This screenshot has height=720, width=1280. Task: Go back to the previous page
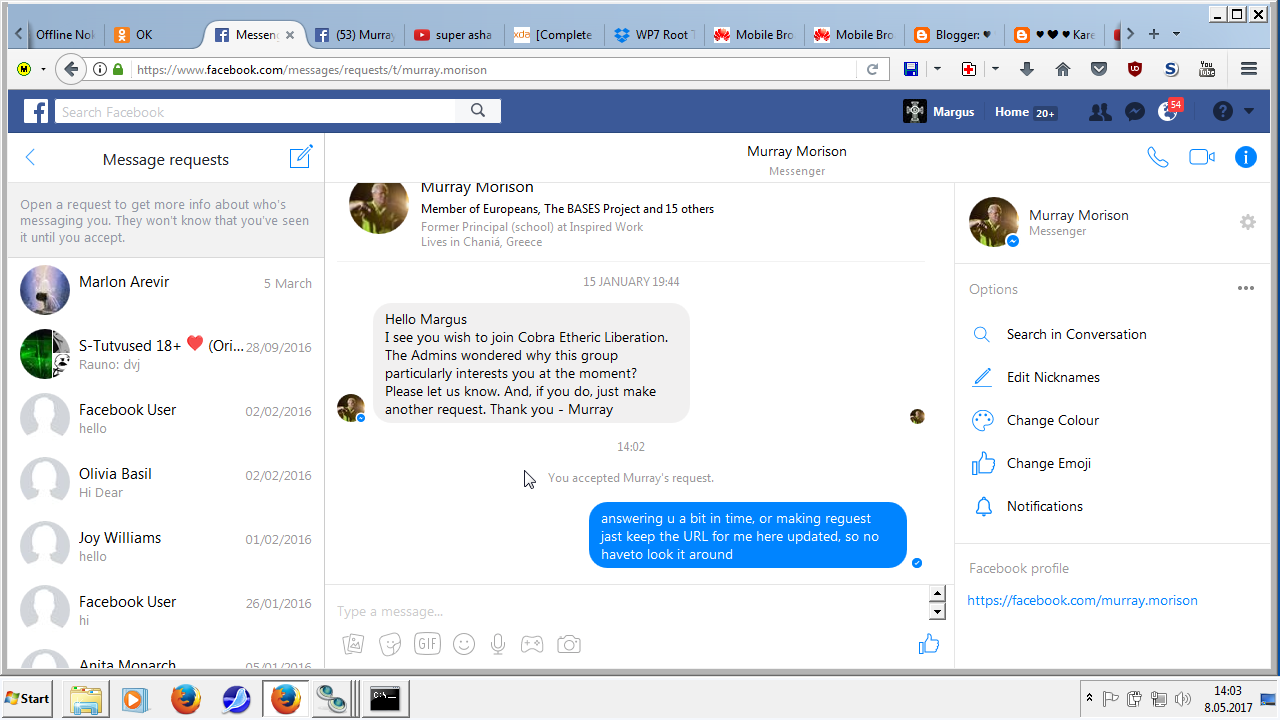tap(70, 69)
